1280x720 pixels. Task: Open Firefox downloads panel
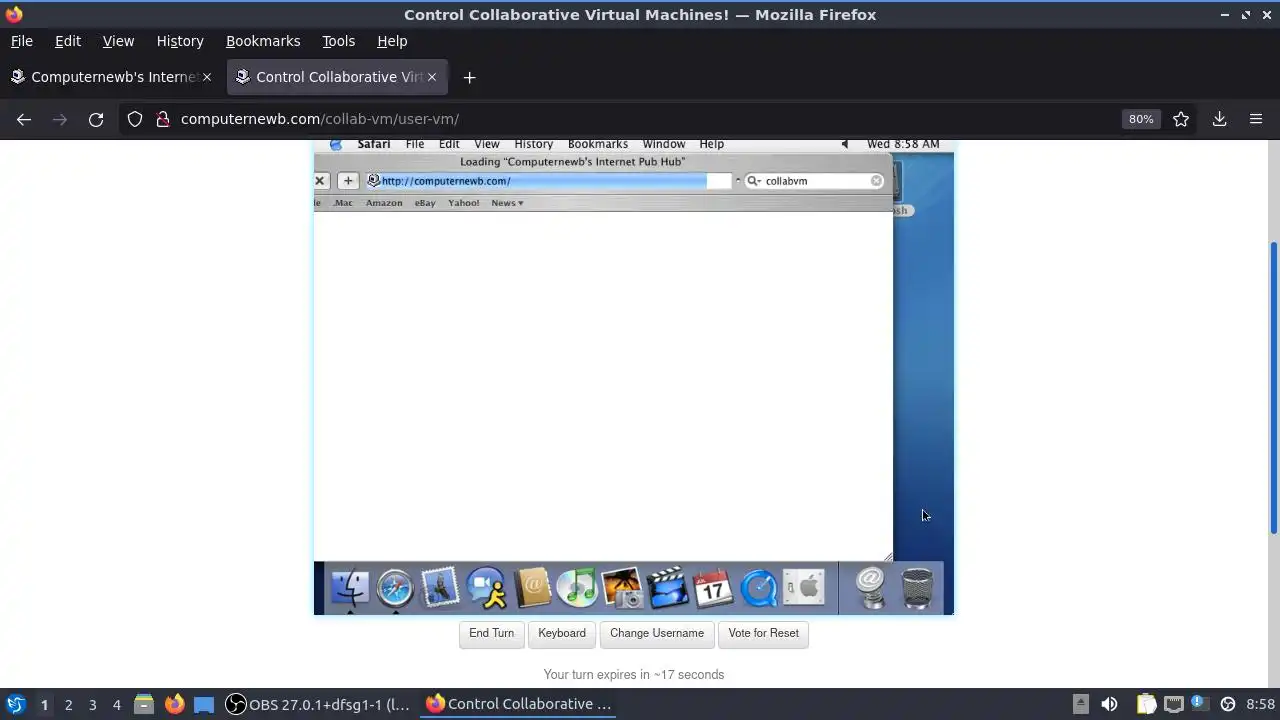tap(1219, 119)
